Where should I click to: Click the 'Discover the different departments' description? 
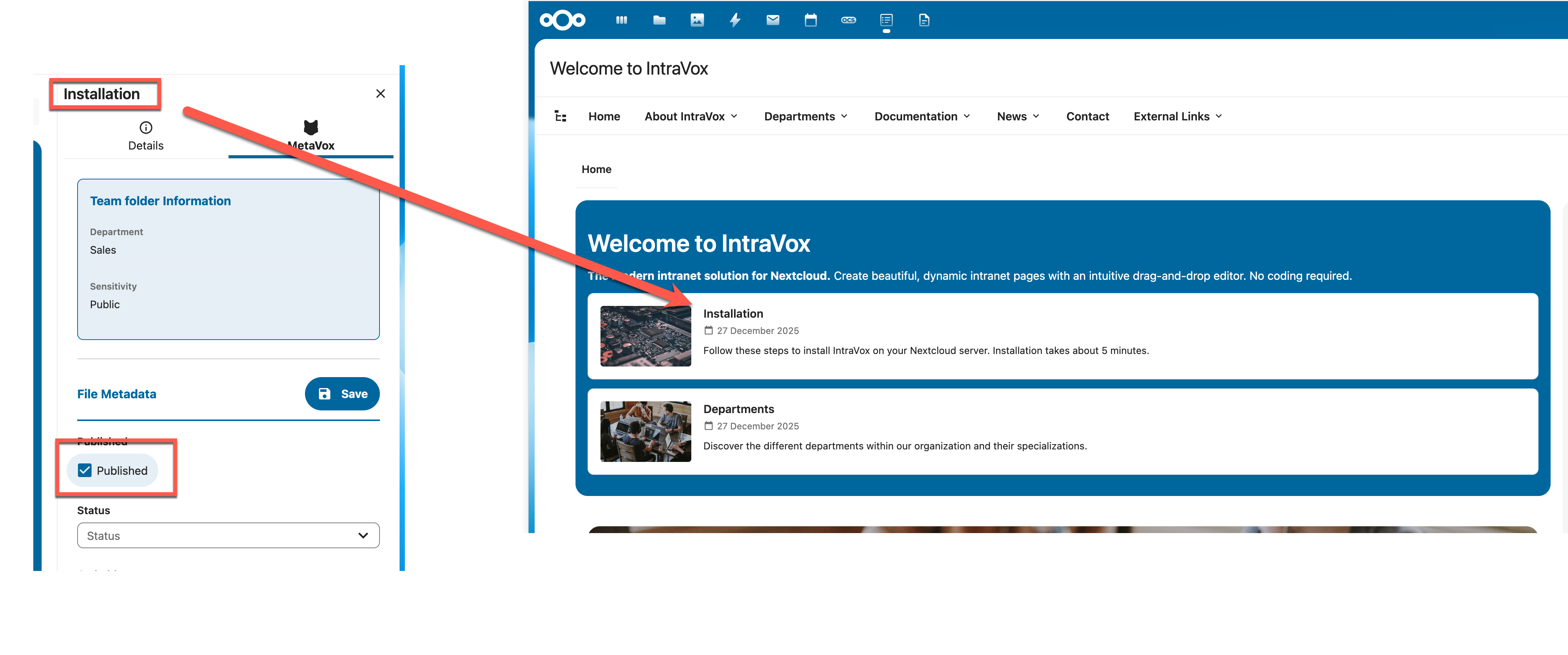click(x=895, y=446)
